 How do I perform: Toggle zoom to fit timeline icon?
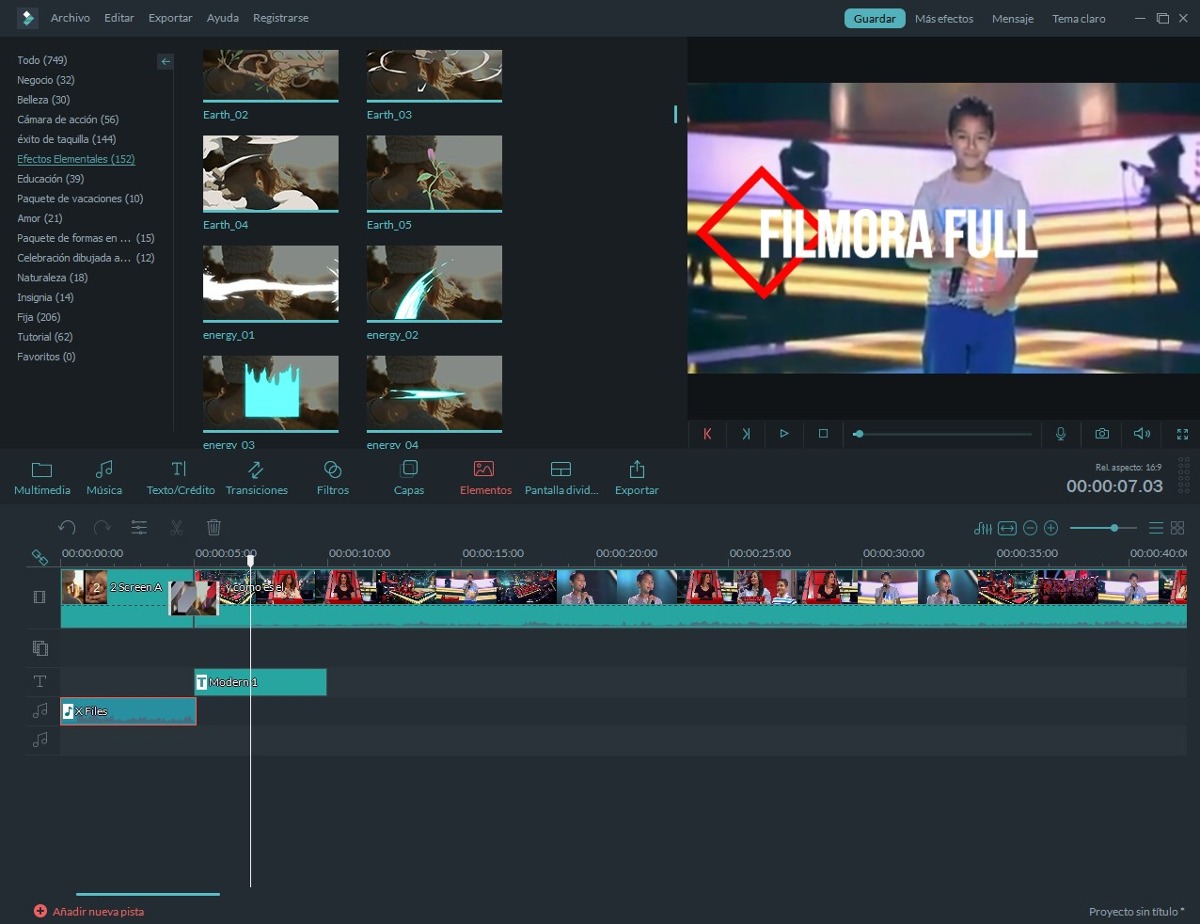[x=1009, y=527]
